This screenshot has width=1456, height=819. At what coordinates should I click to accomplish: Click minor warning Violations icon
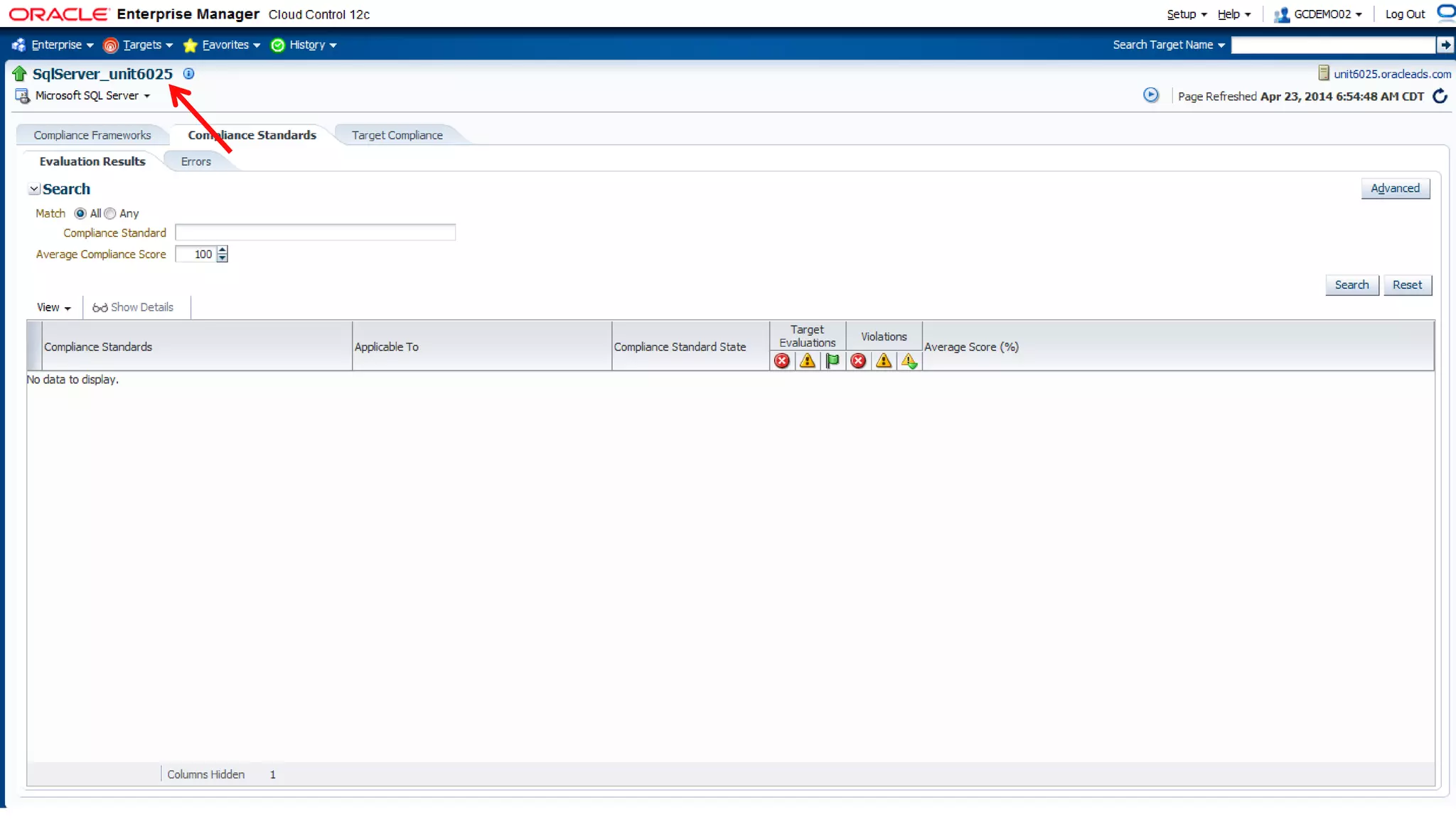(909, 361)
